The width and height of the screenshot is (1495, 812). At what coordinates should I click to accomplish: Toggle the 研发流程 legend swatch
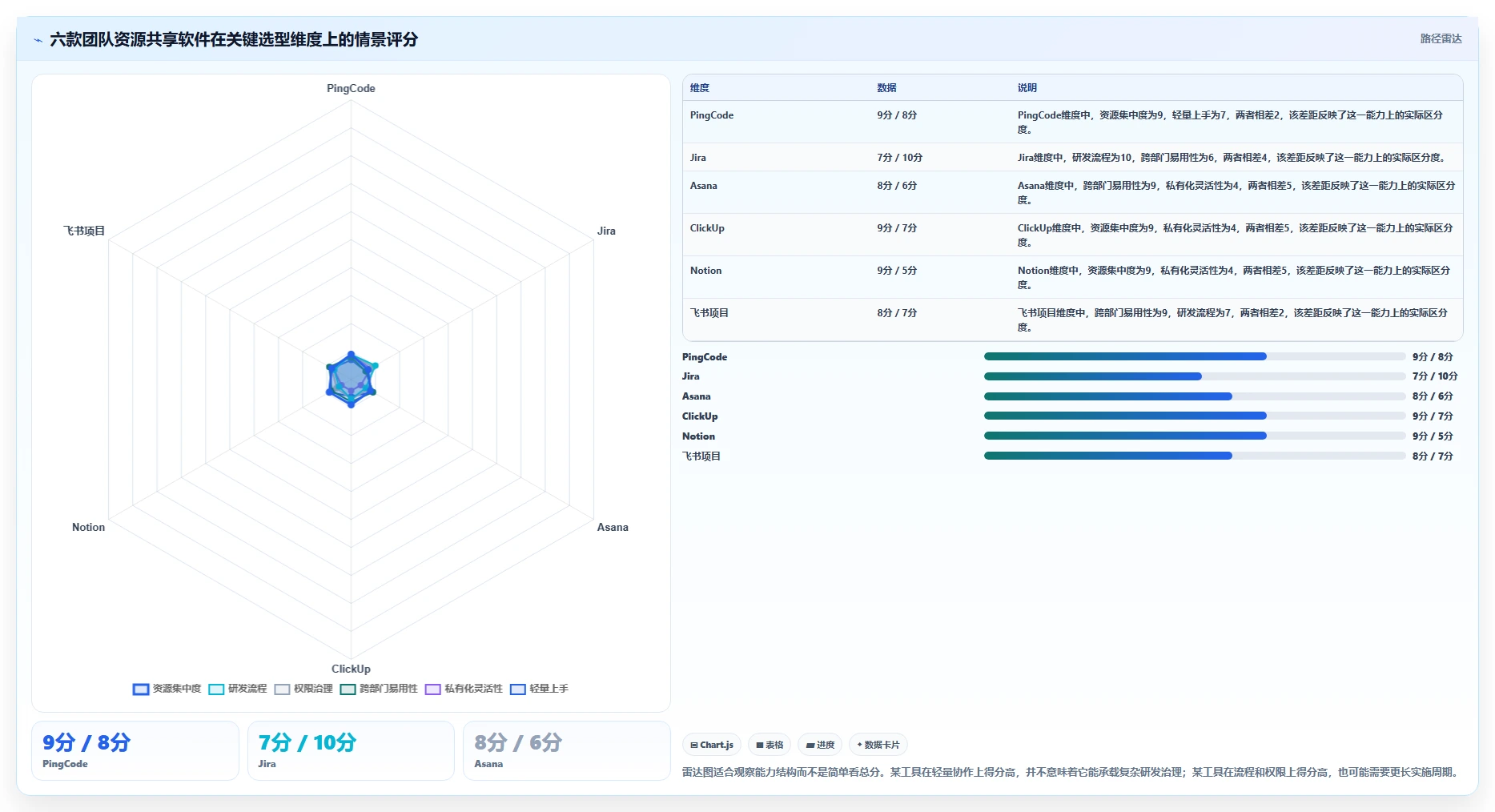[x=216, y=689]
